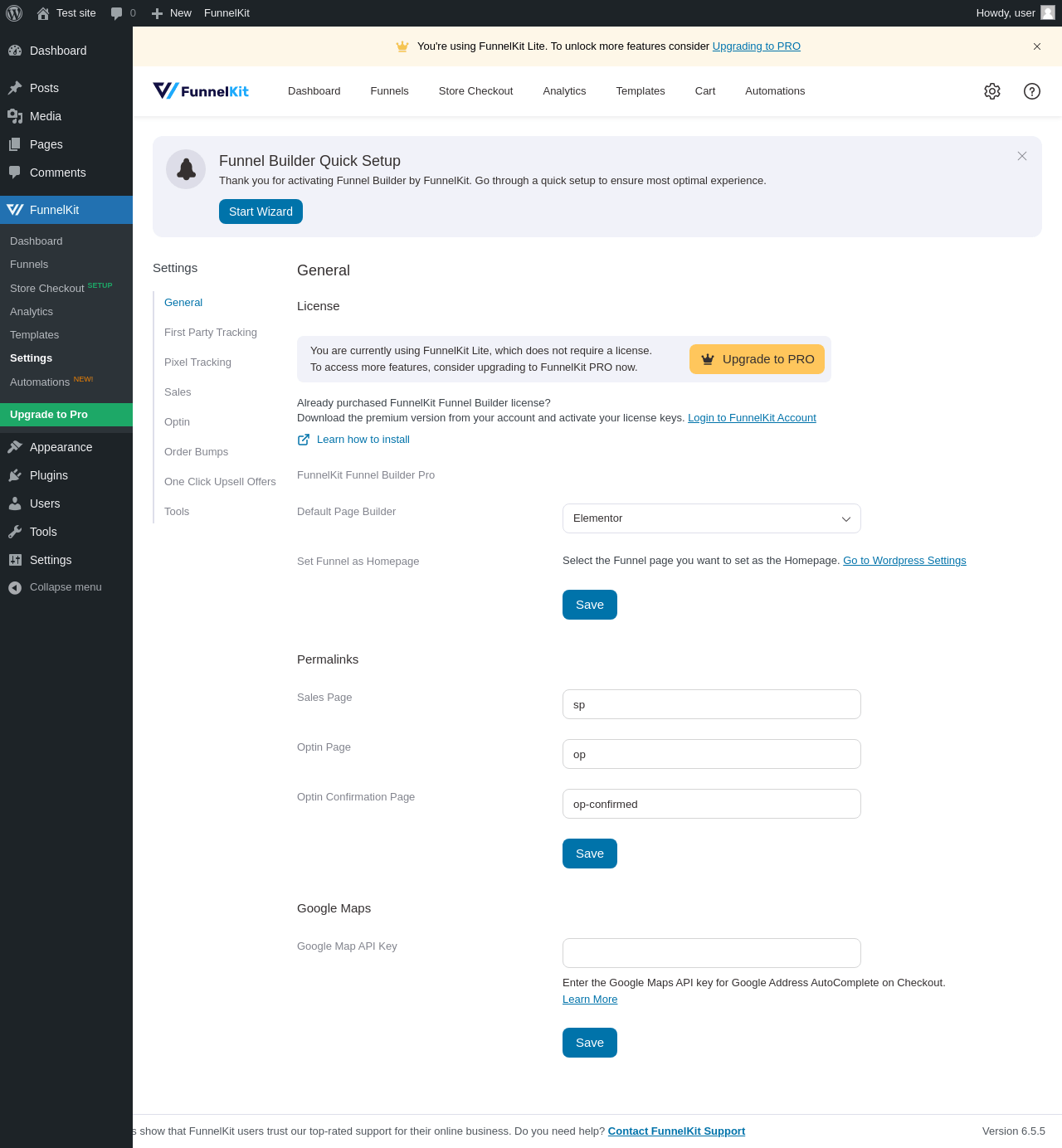The image size is (1062, 1148).
Task: Click the Collapse menu arrow icon
Action: (15, 587)
